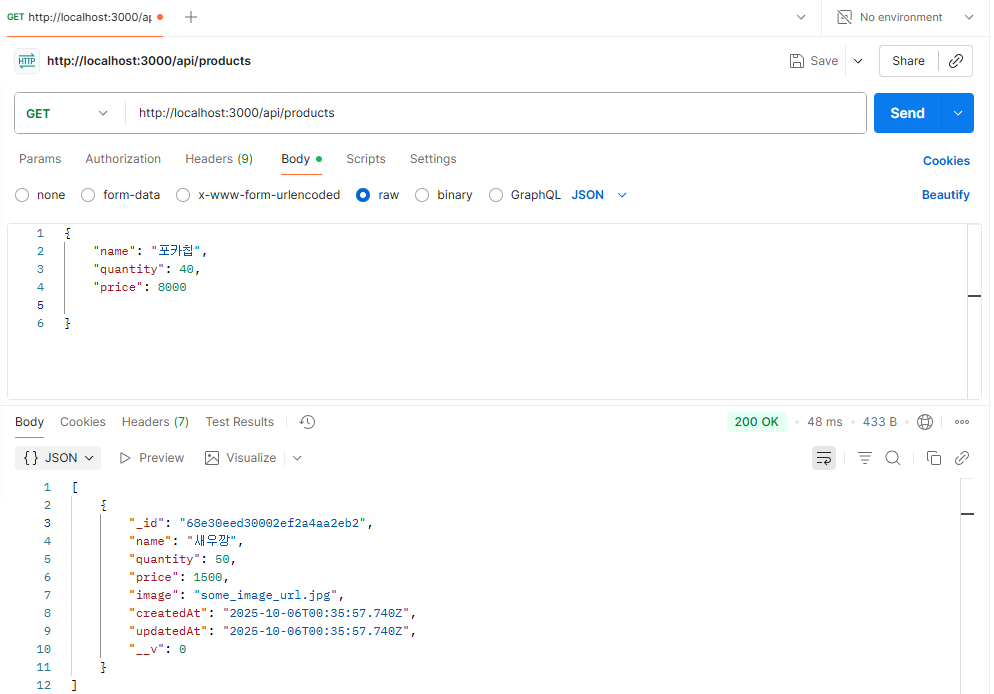Click the Share button
The width and height of the screenshot is (994, 694).
coord(908,61)
